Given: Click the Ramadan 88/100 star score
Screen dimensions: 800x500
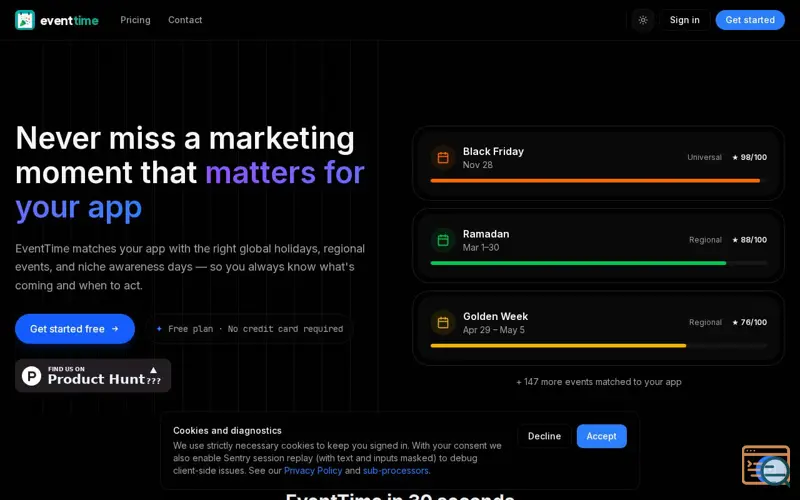Looking at the screenshot, I should pyautogui.click(x=749, y=240).
